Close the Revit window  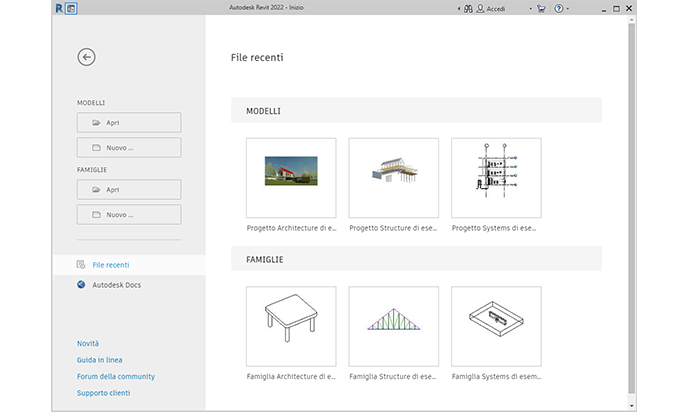coord(629,8)
